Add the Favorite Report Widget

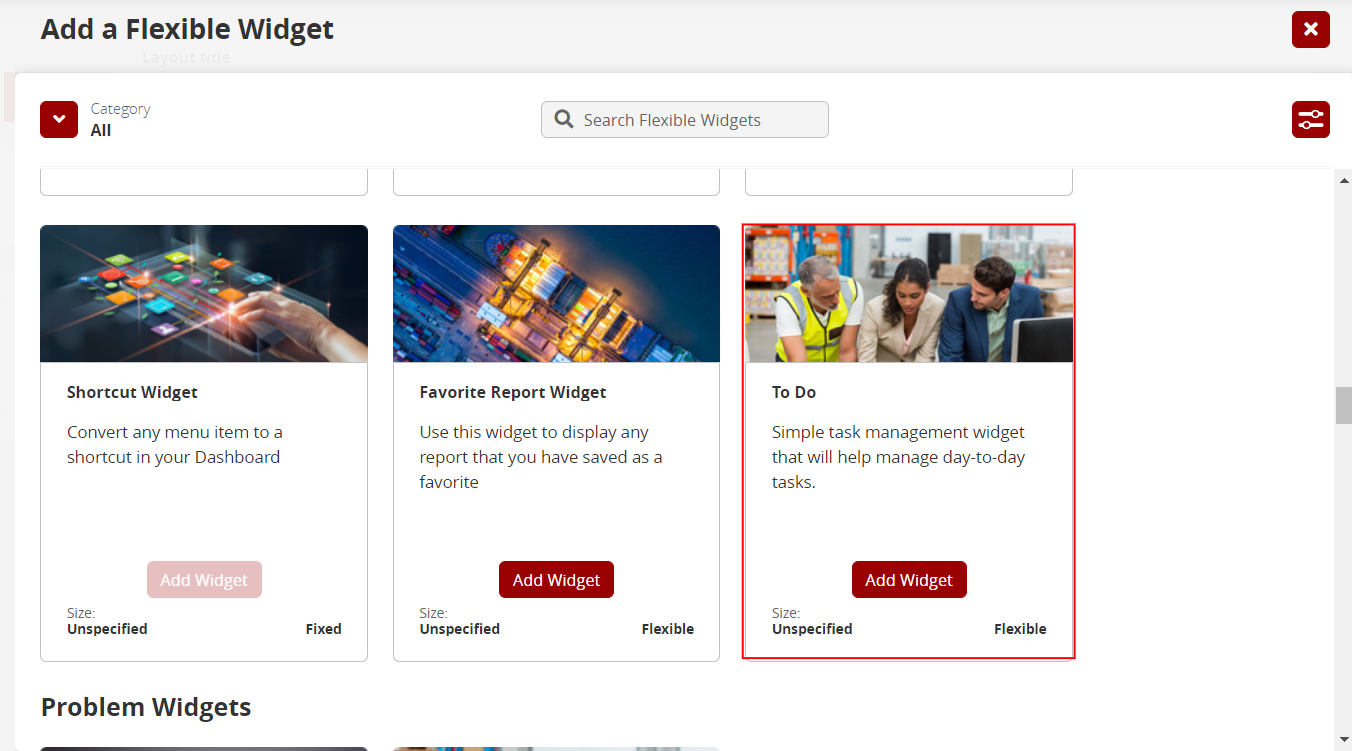tap(556, 580)
